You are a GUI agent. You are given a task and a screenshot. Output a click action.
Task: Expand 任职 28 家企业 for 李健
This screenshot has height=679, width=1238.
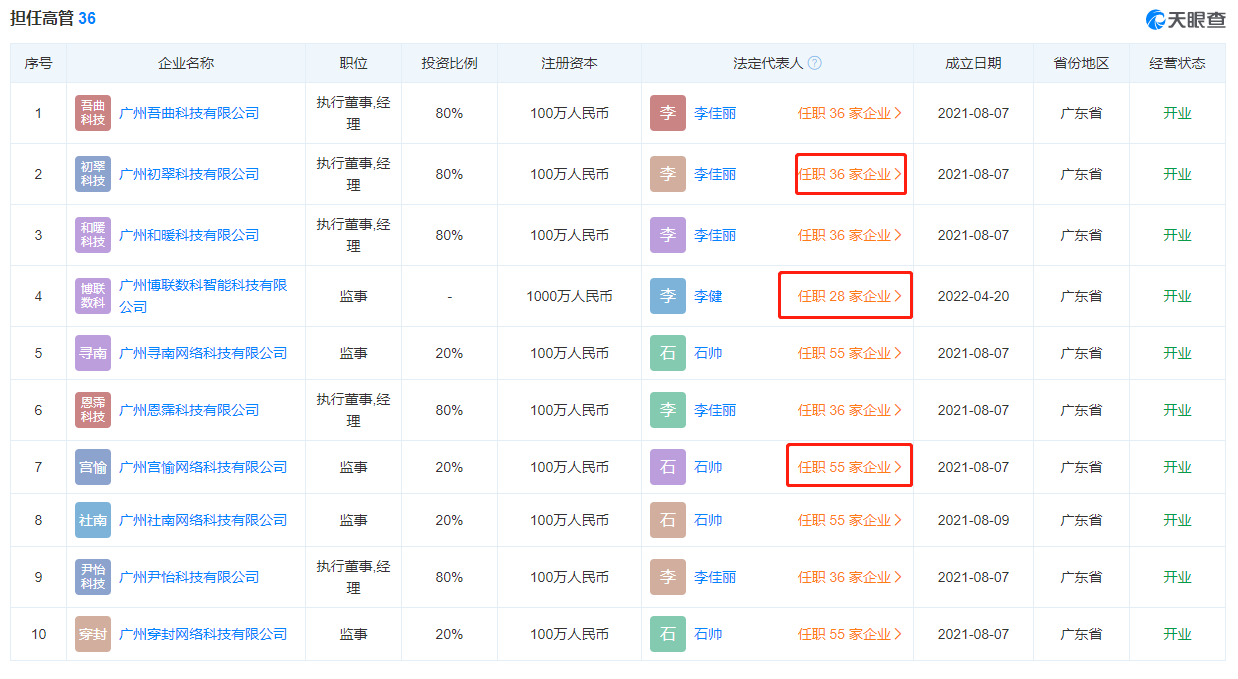click(x=849, y=296)
